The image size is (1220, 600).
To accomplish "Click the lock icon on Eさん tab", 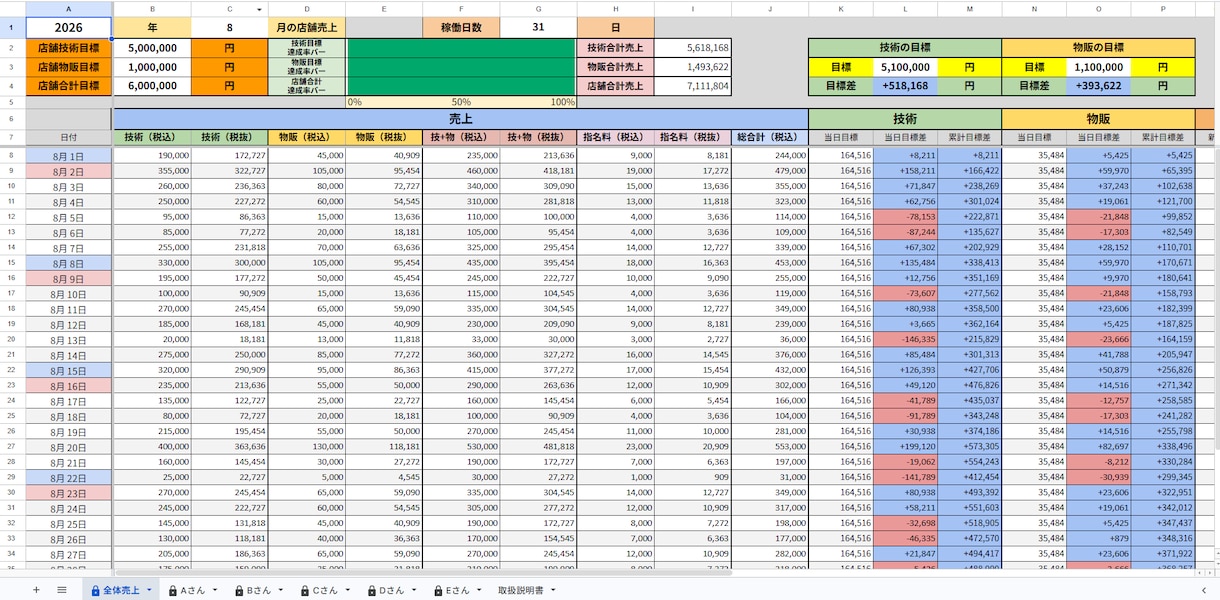I will (438, 590).
